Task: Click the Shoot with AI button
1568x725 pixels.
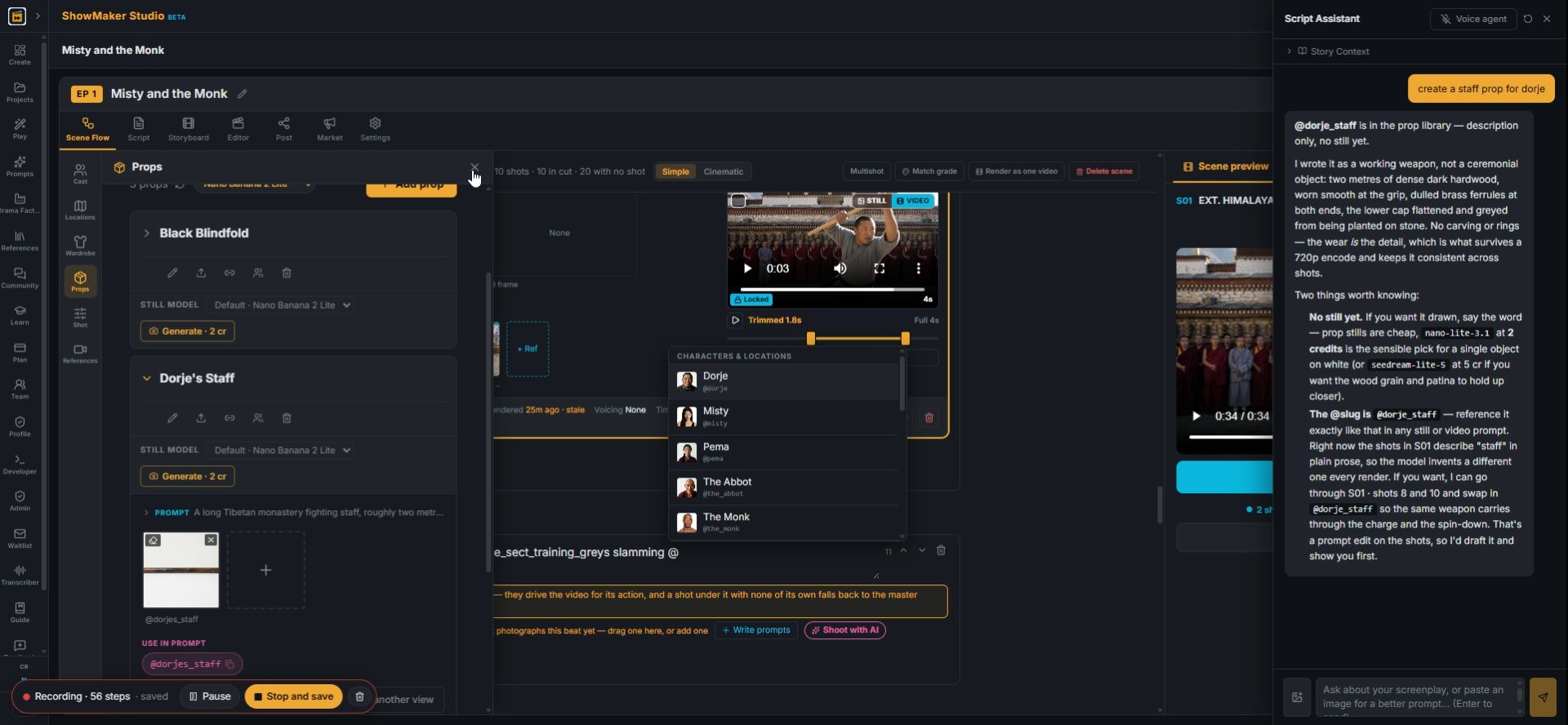Action: 845,630
